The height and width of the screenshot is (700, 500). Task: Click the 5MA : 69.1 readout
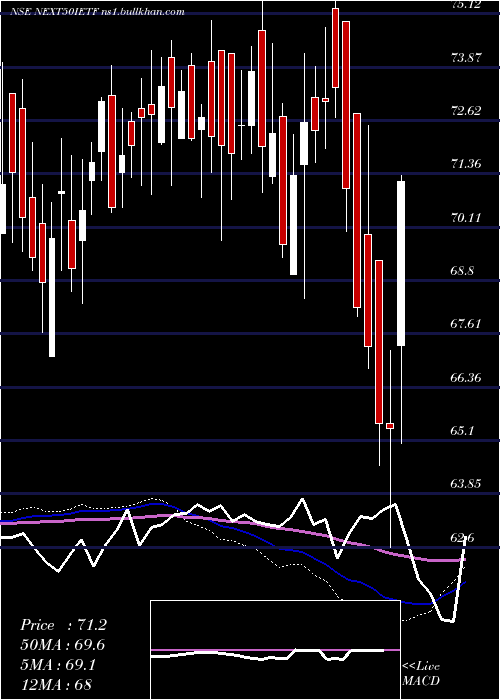(x=58, y=665)
